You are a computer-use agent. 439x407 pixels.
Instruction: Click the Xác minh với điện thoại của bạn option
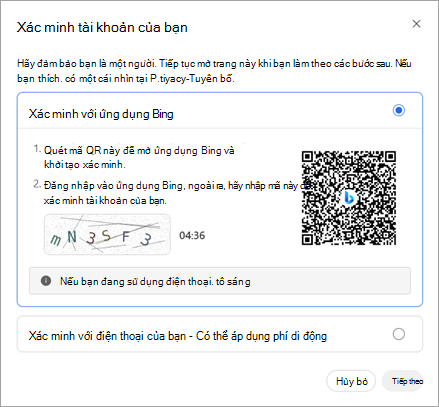(x=220, y=334)
